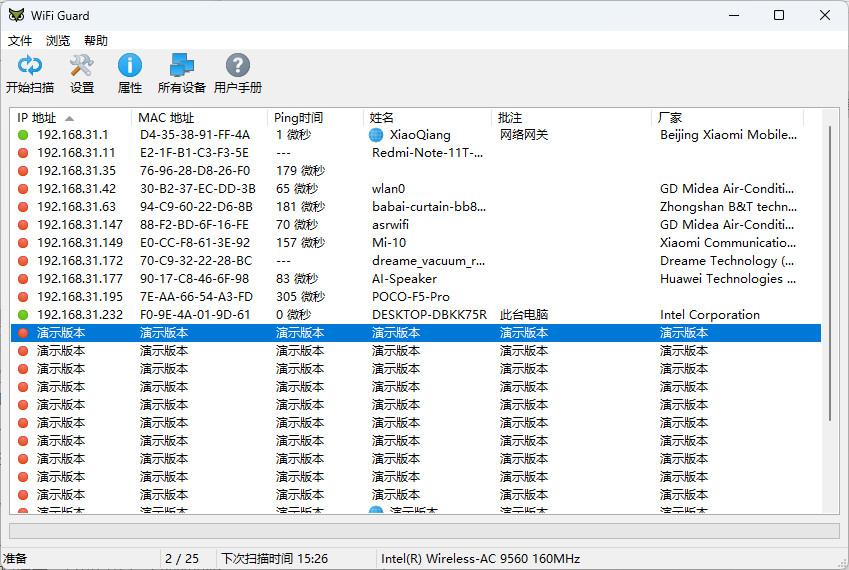Minimize the WiFi Guard window
This screenshot has height=570, width=849.
(x=734, y=15)
